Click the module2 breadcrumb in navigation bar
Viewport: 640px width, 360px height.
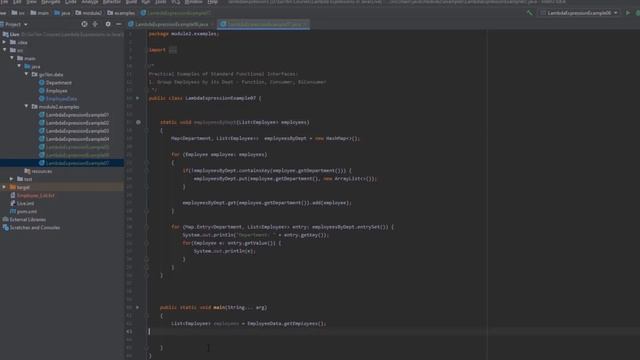[x=89, y=13]
